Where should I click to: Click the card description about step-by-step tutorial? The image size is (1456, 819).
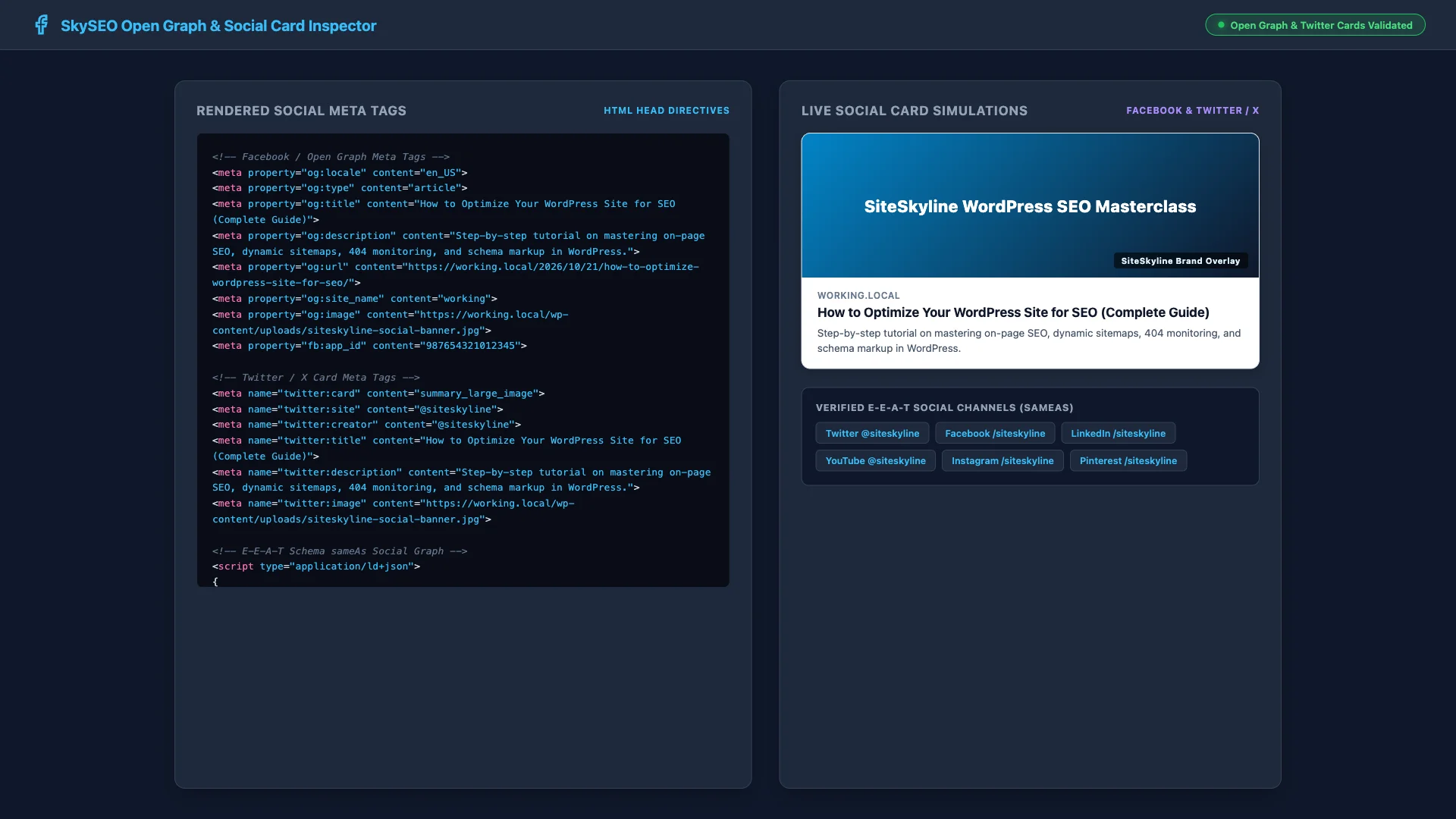1029,340
